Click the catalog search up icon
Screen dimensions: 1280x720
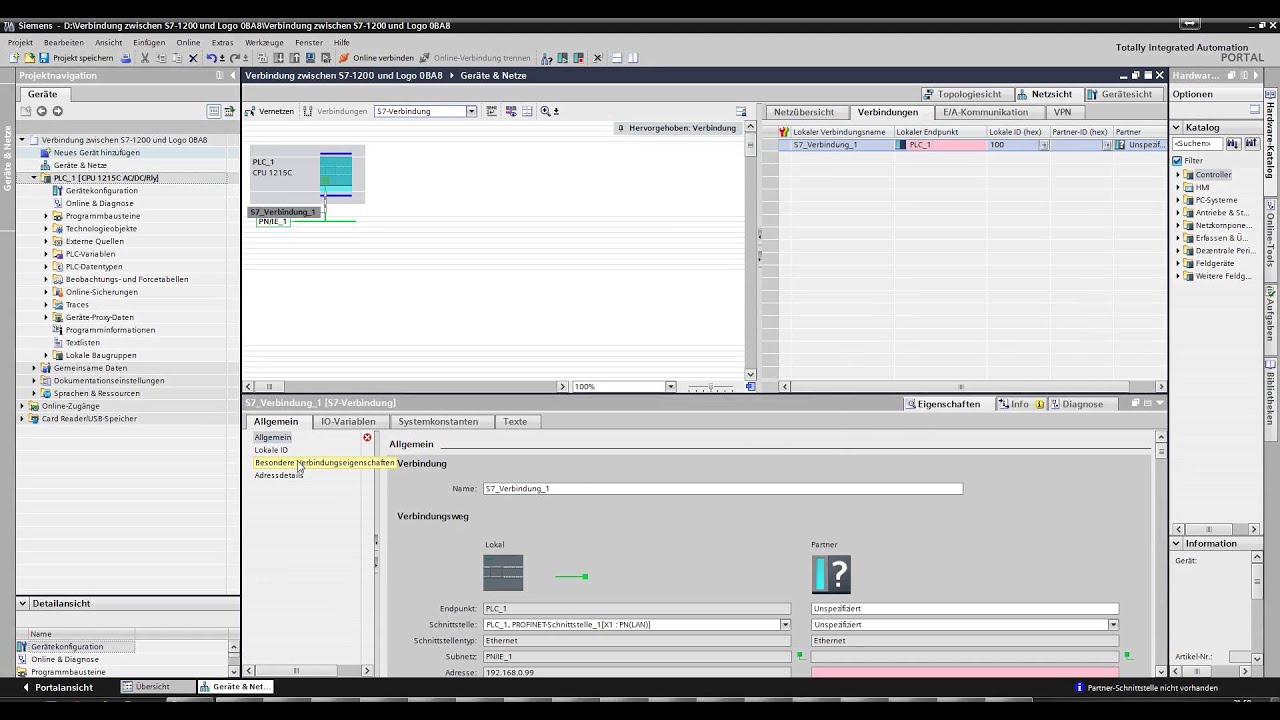pos(1250,144)
